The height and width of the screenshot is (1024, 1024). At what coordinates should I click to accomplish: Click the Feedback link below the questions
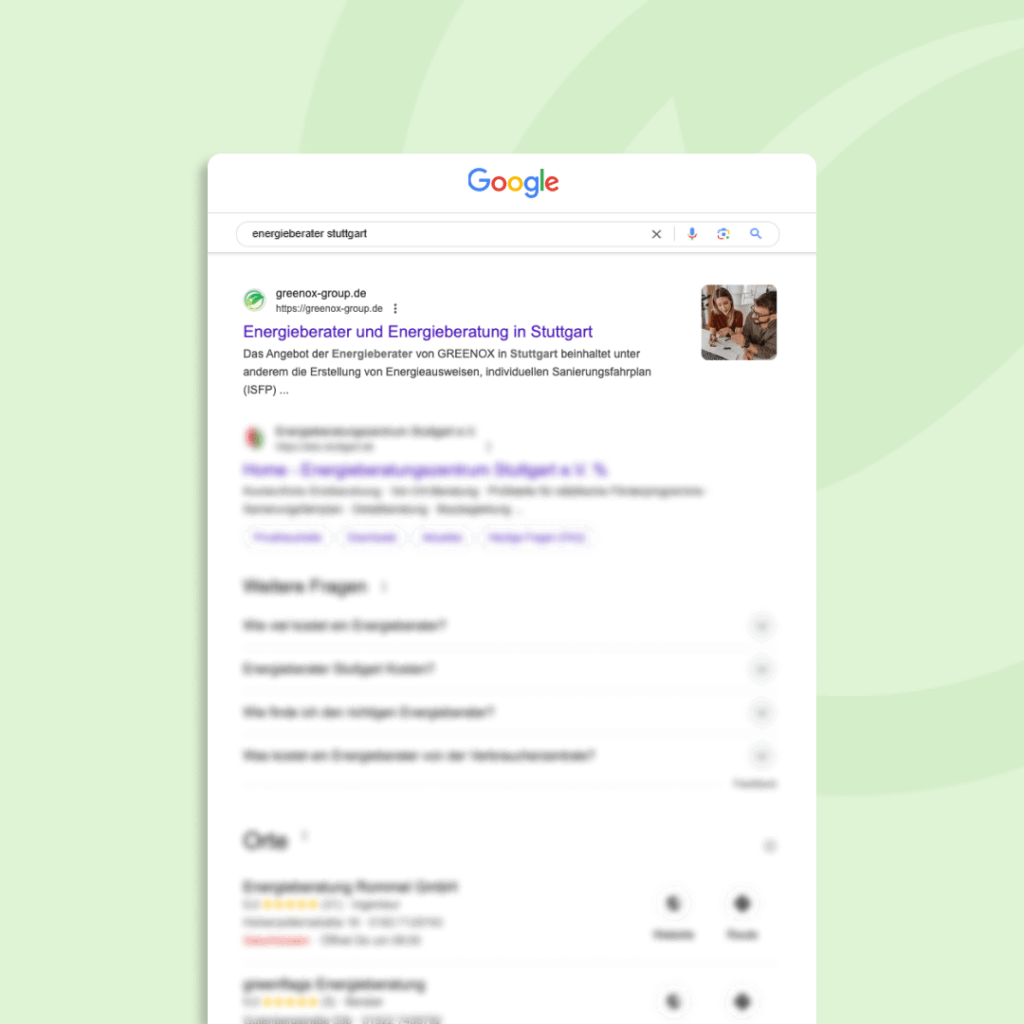click(x=754, y=784)
